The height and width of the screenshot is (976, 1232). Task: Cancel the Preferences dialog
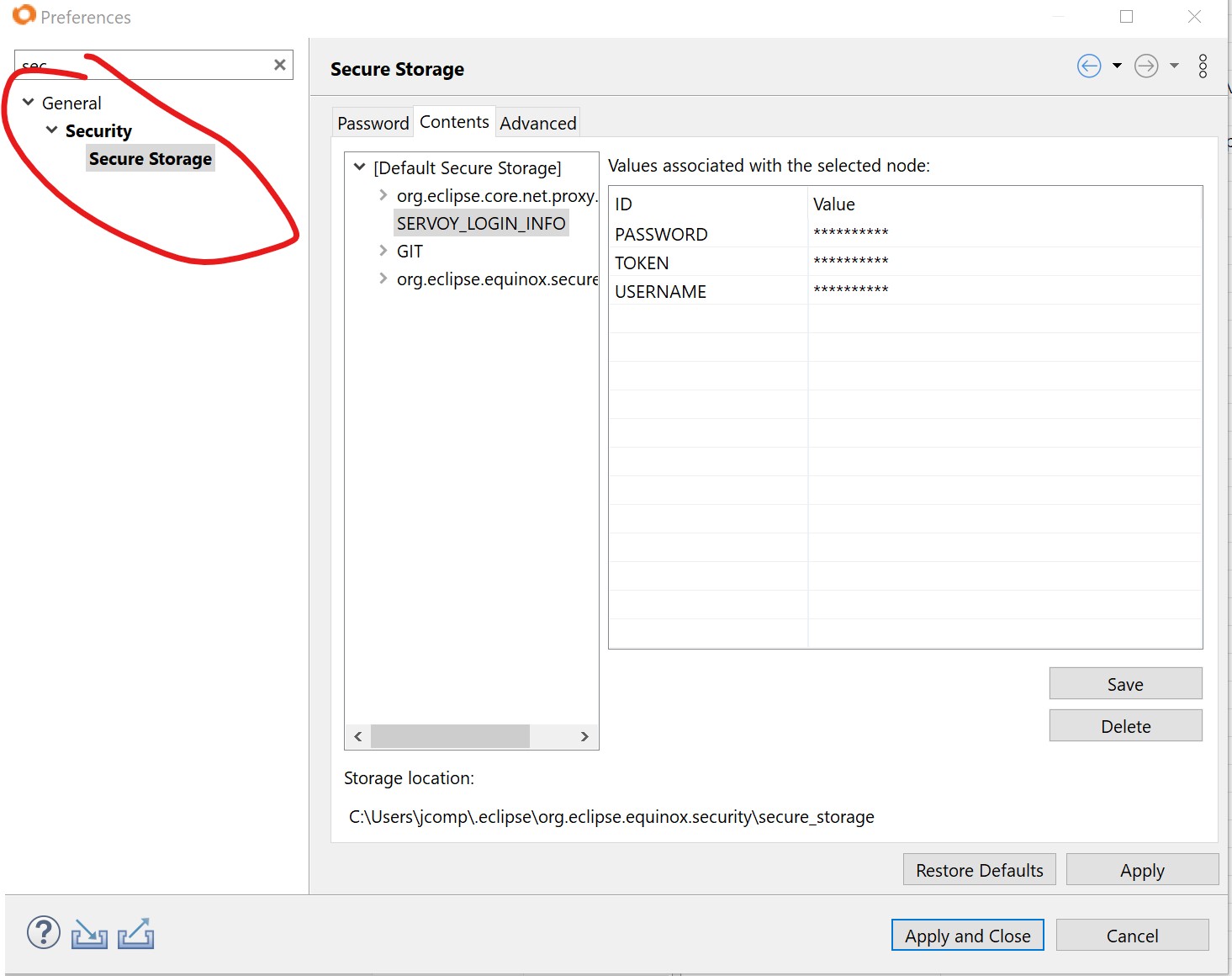[1132, 936]
